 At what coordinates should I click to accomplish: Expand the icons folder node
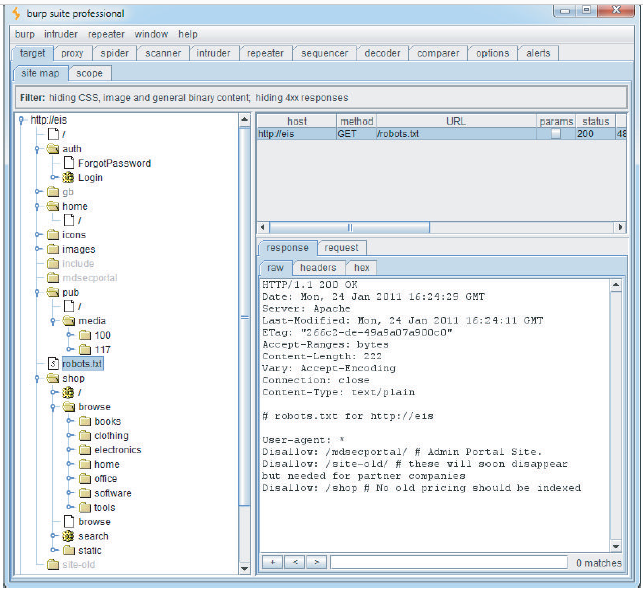point(38,235)
